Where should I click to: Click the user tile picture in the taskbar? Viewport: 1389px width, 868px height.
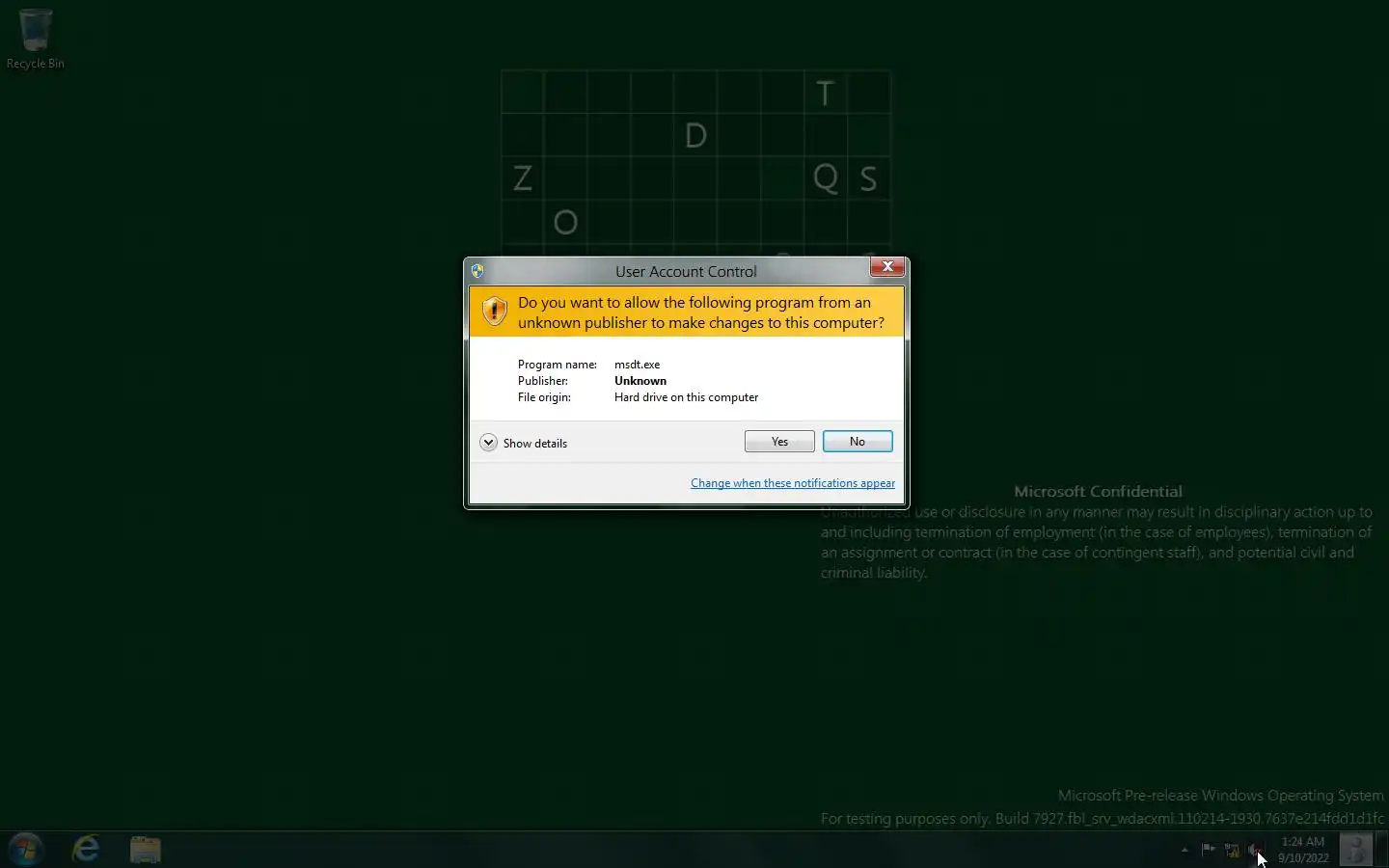coord(1355,850)
